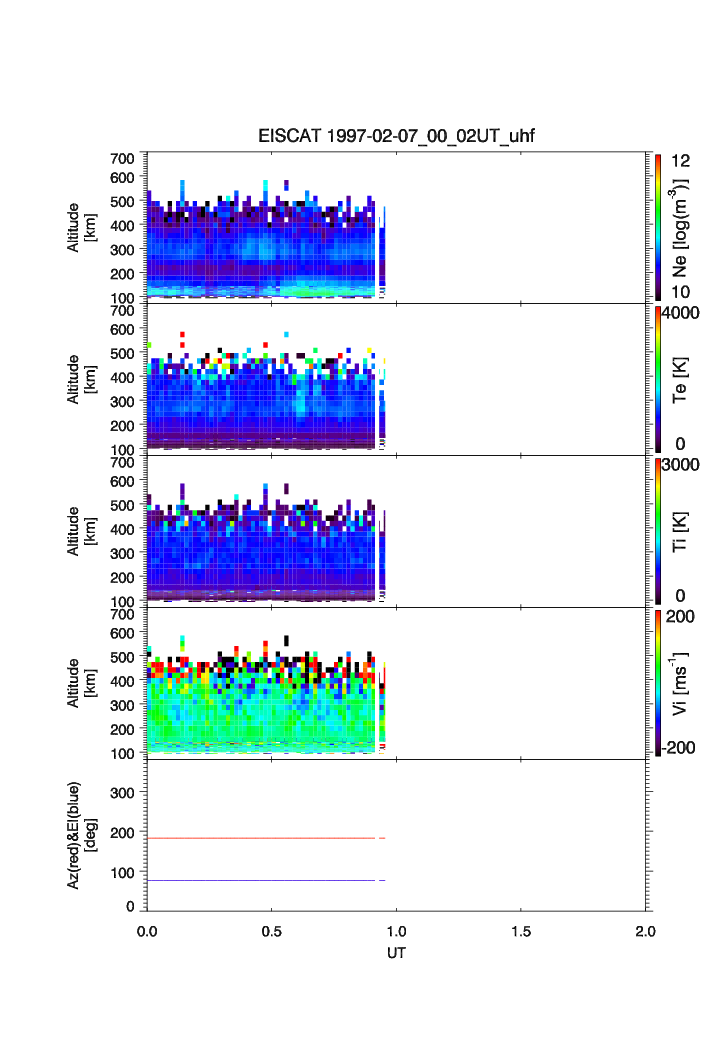Click the 0.5 tick on UT axis
Image resolution: width=708 pixels, height=1063 pixels.
(x=272, y=931)
